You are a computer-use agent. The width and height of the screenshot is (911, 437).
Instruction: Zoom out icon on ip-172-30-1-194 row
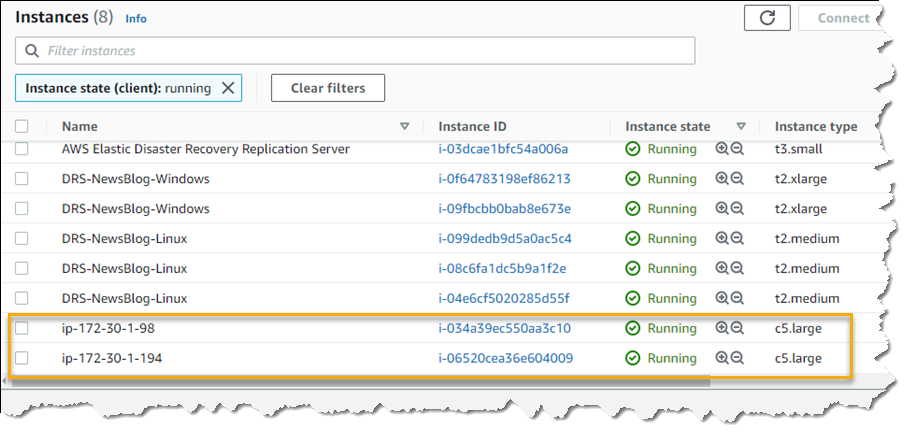[x=737, y=358]
